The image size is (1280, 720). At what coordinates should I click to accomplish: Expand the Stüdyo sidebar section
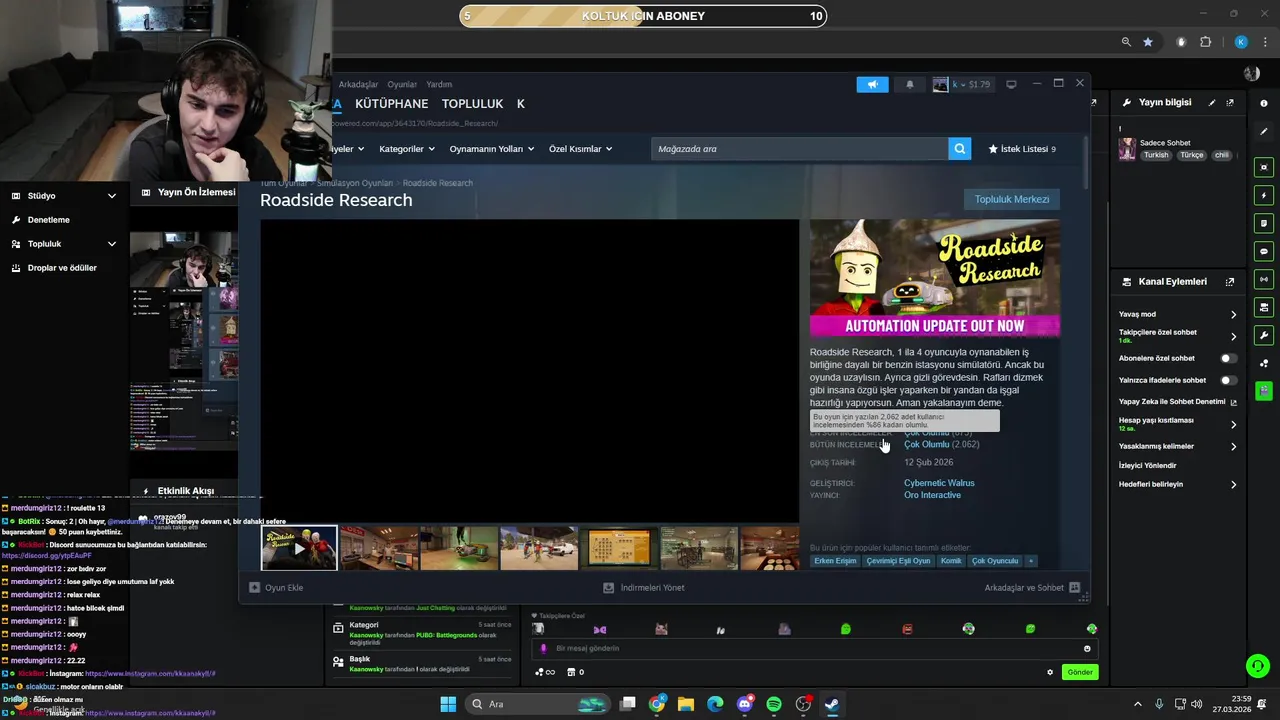pyautogui.click(x=64, y=196)
